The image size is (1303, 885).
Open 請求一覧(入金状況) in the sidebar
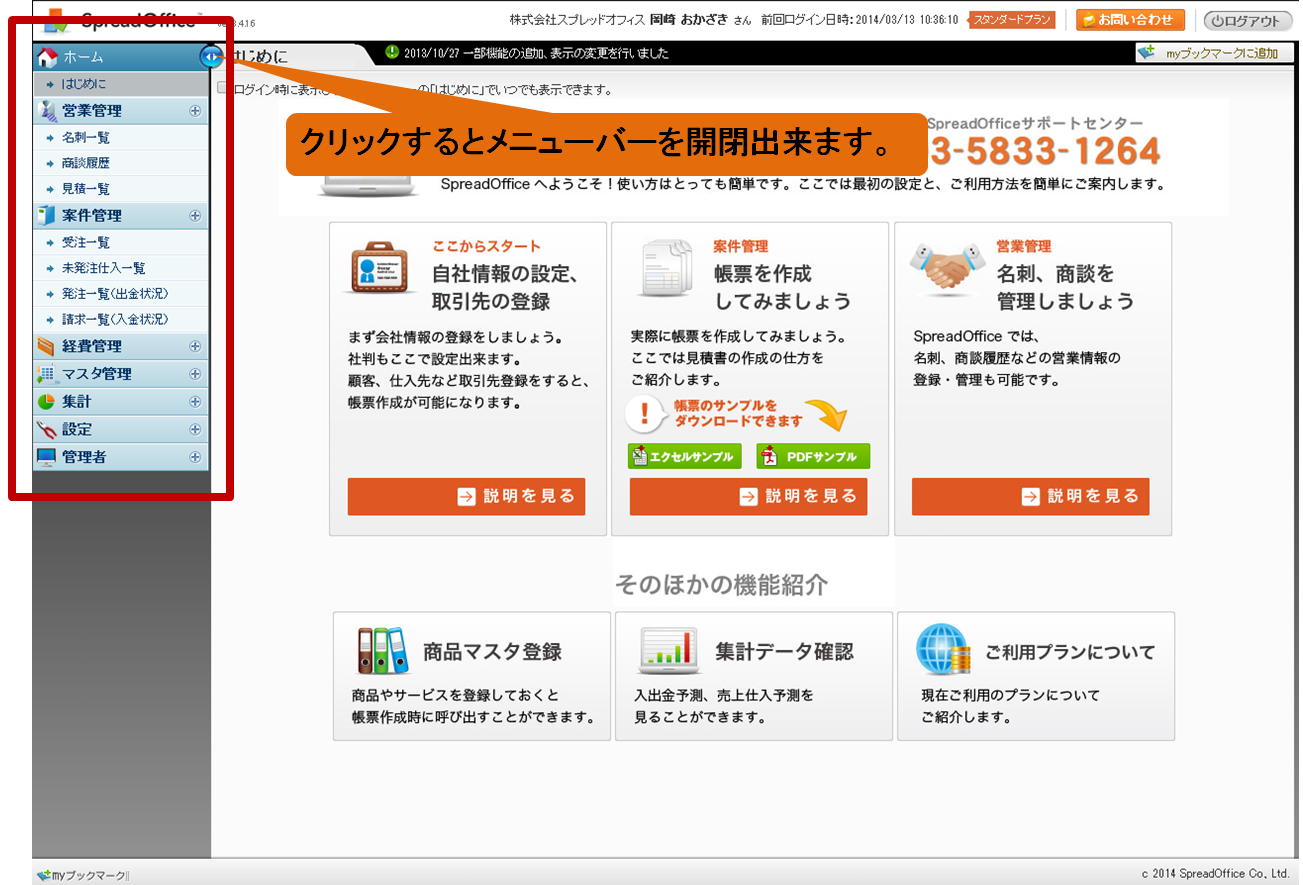pos(120,319)
